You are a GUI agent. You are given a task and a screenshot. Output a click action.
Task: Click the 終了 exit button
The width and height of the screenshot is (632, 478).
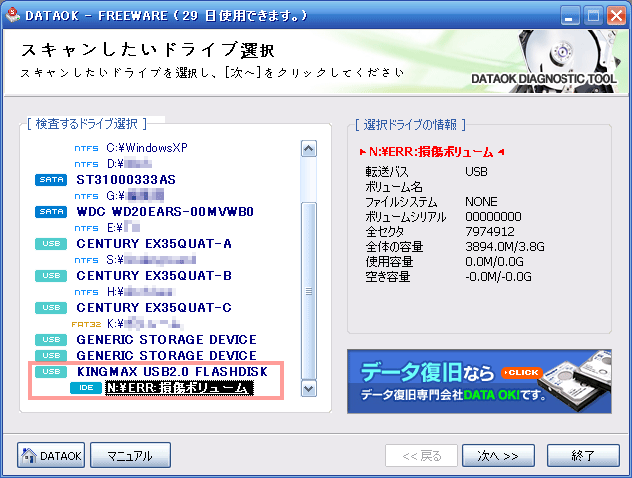pos(583,456)
